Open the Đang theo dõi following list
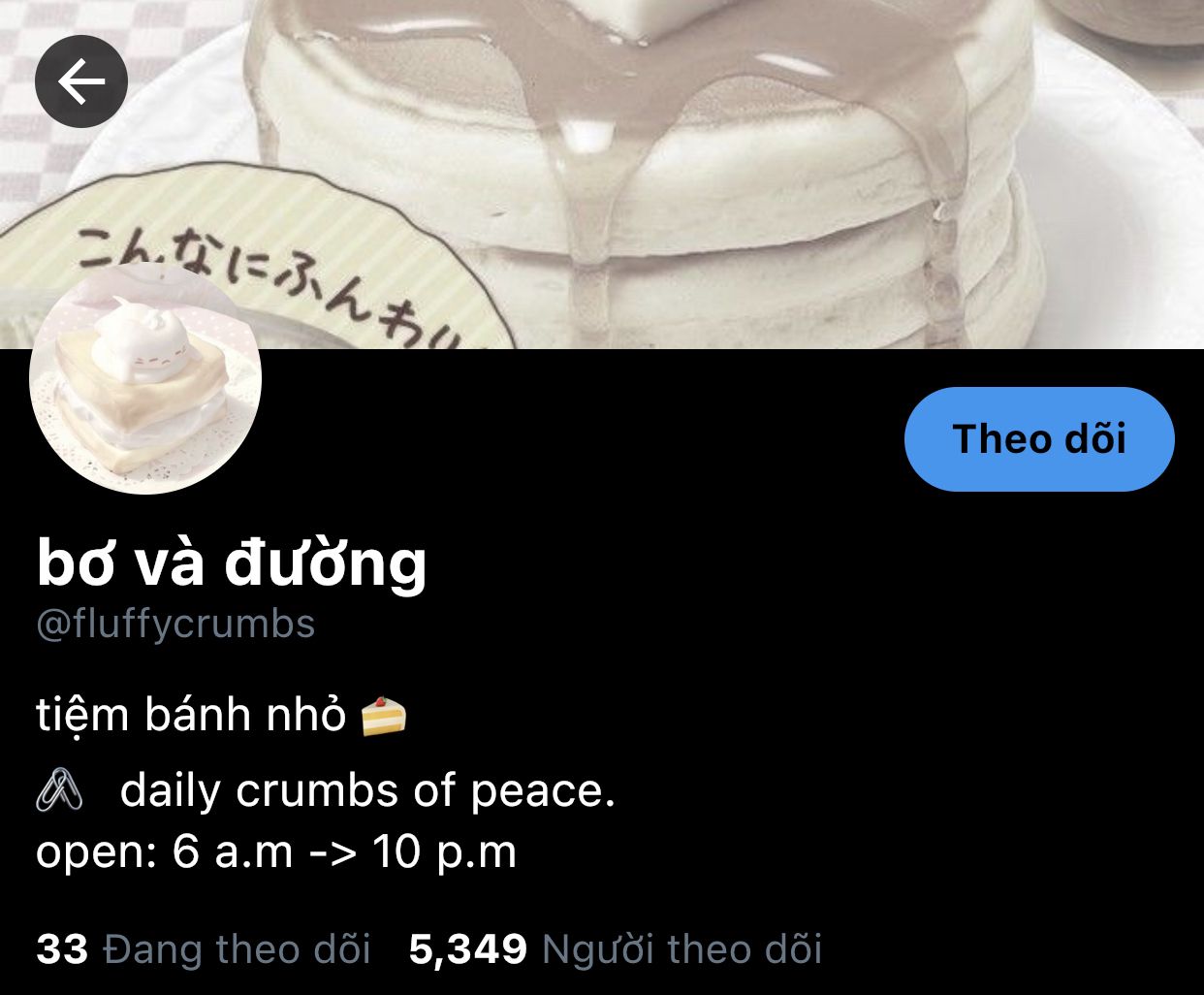 pos(237,948)
